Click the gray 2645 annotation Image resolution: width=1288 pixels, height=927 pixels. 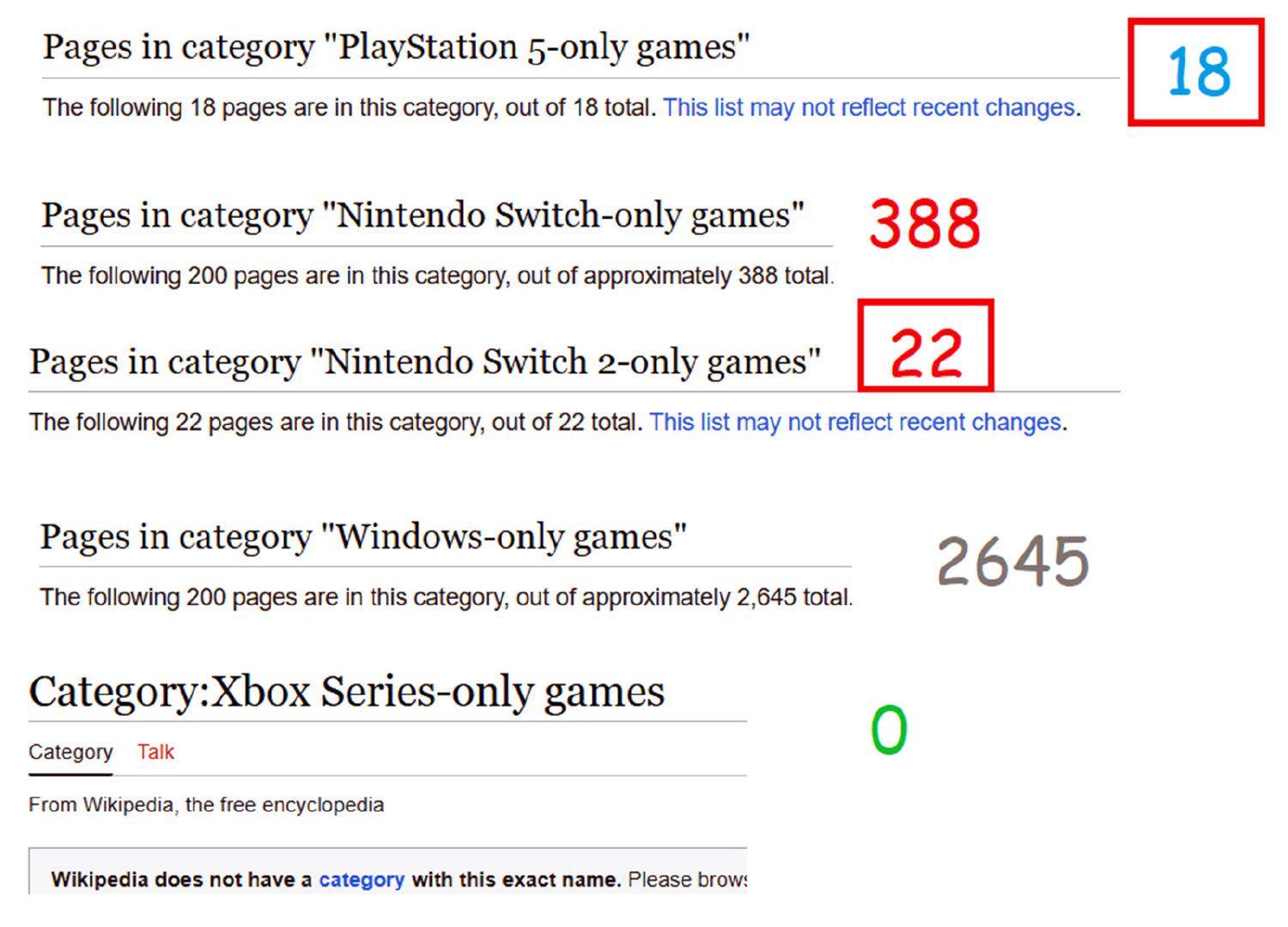click(1012, 561)
